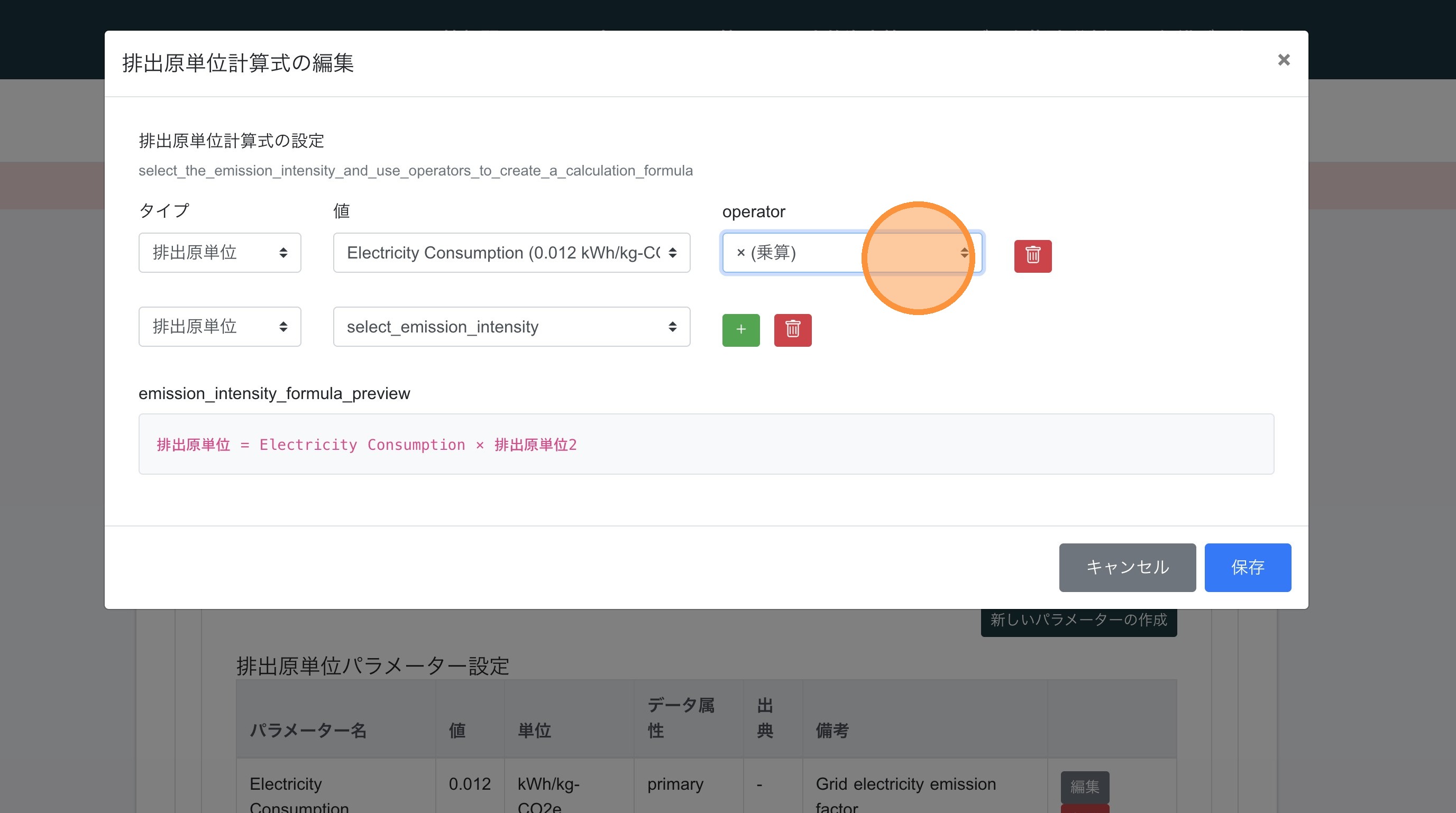Open the second row's 排出原単位 type dropdown
Viewport: 1456px width, 813px height.
219,327
